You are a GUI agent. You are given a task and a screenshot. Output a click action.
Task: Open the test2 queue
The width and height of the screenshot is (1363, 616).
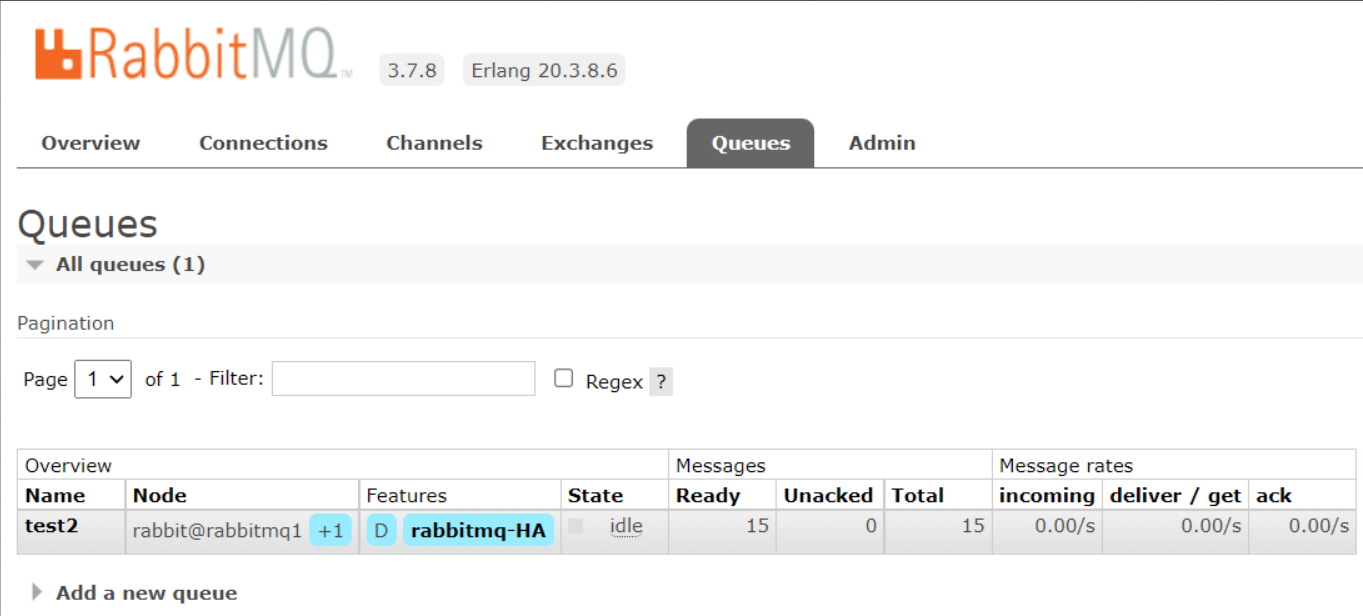click(51, 526)
